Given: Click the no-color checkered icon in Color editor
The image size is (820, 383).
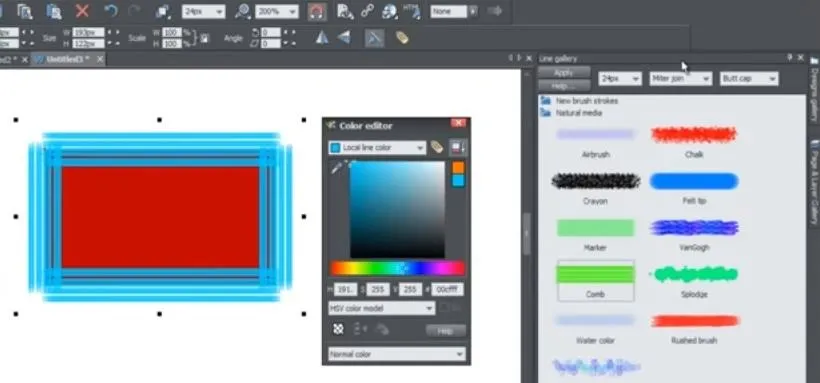Looking at the screenshot, I should point(338,329).
